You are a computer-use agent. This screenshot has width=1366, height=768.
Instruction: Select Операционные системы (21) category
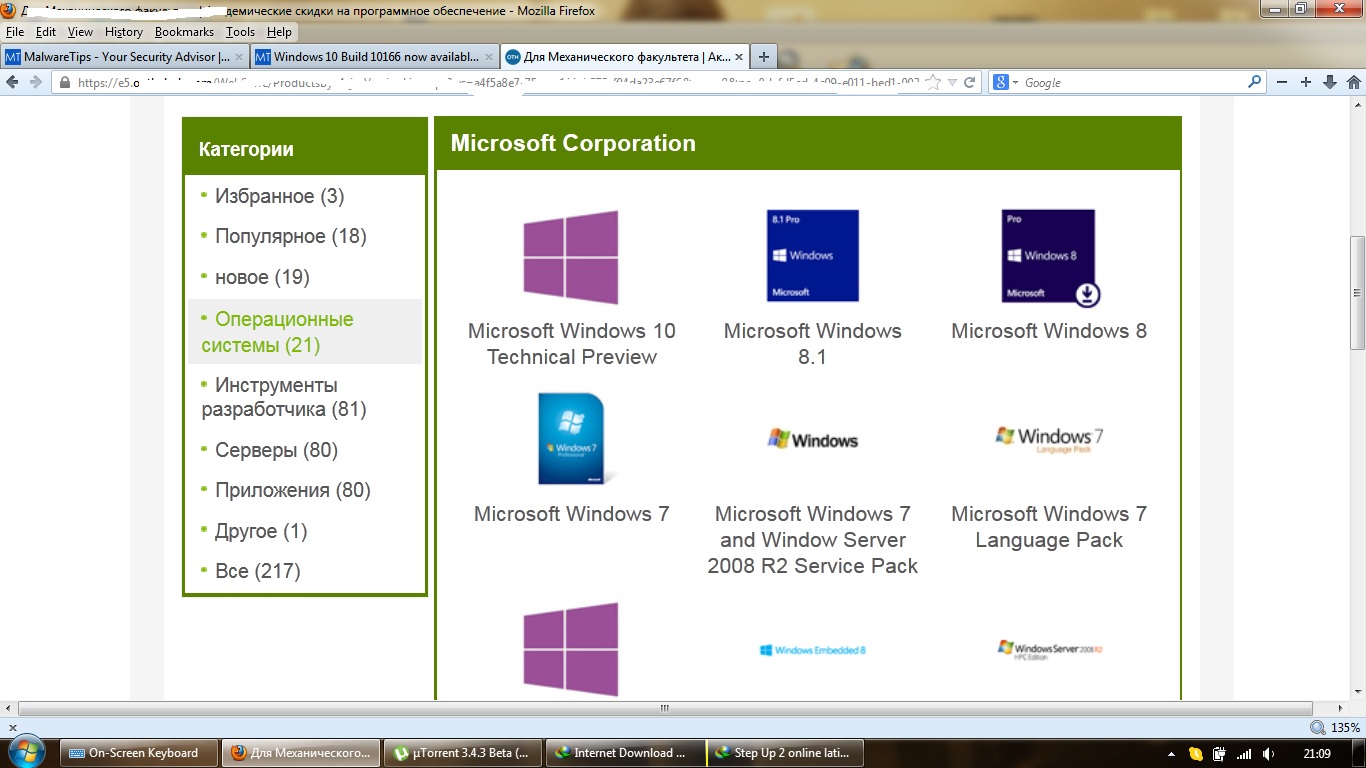[305, 332]
